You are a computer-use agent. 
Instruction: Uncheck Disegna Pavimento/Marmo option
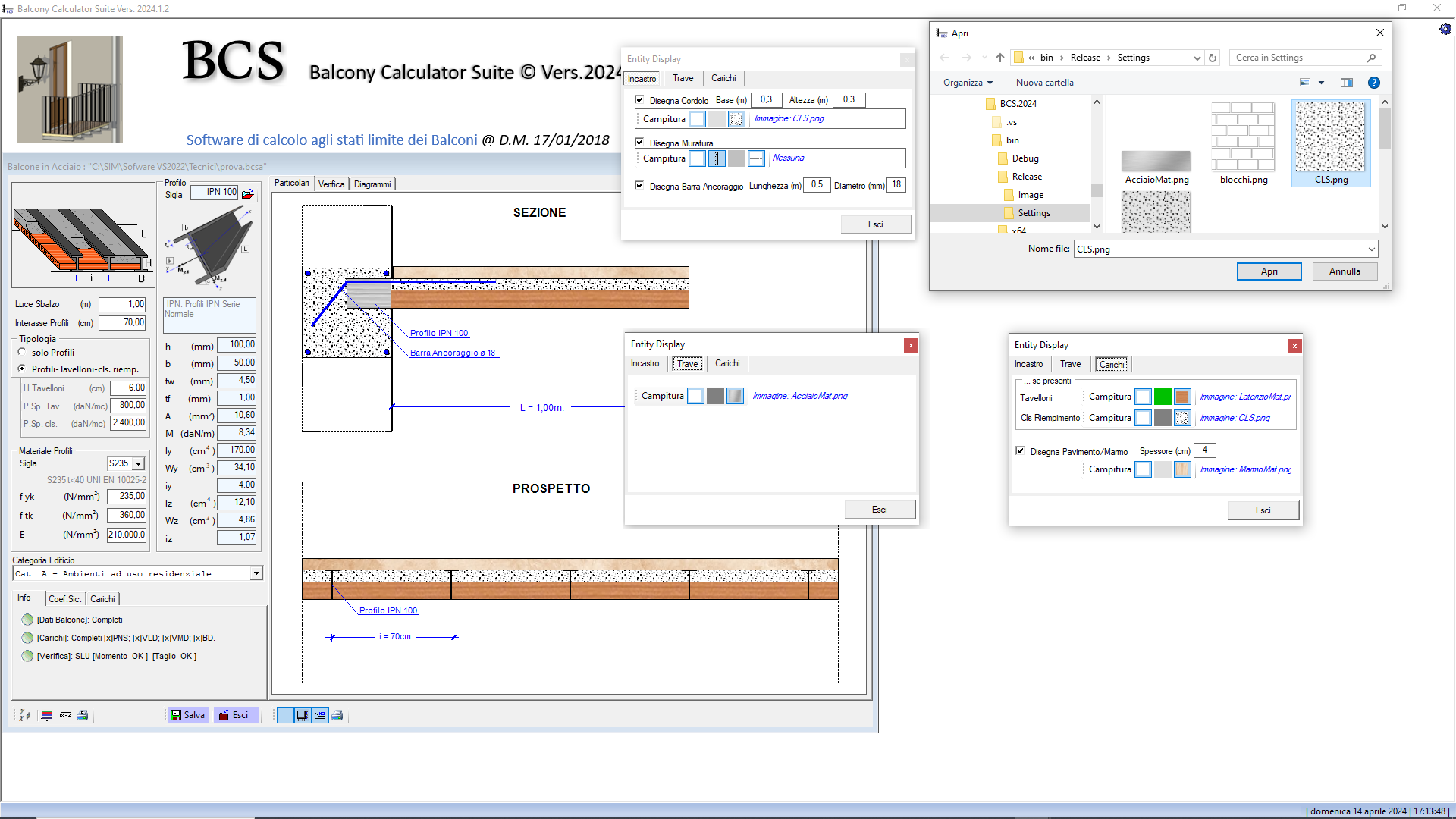click(1020, 450)
